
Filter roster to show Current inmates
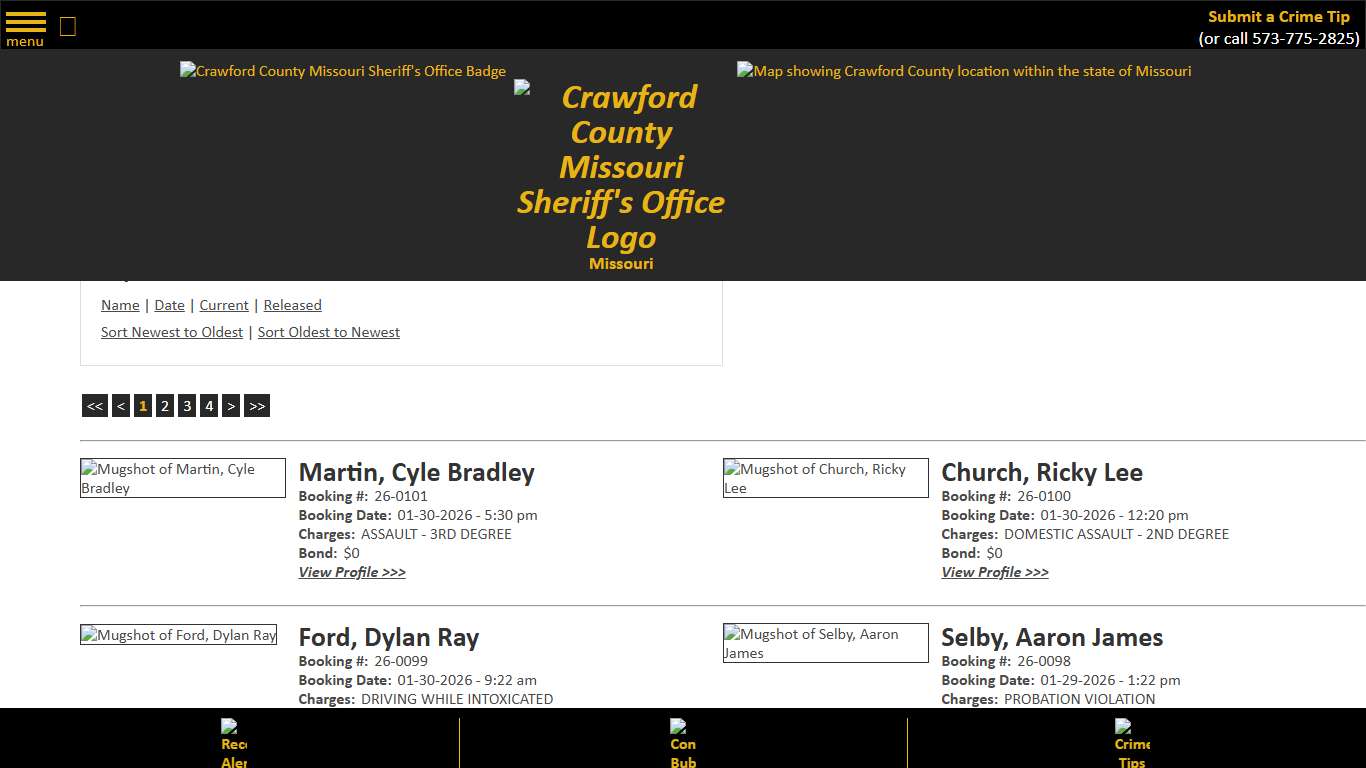pos(223,305)
